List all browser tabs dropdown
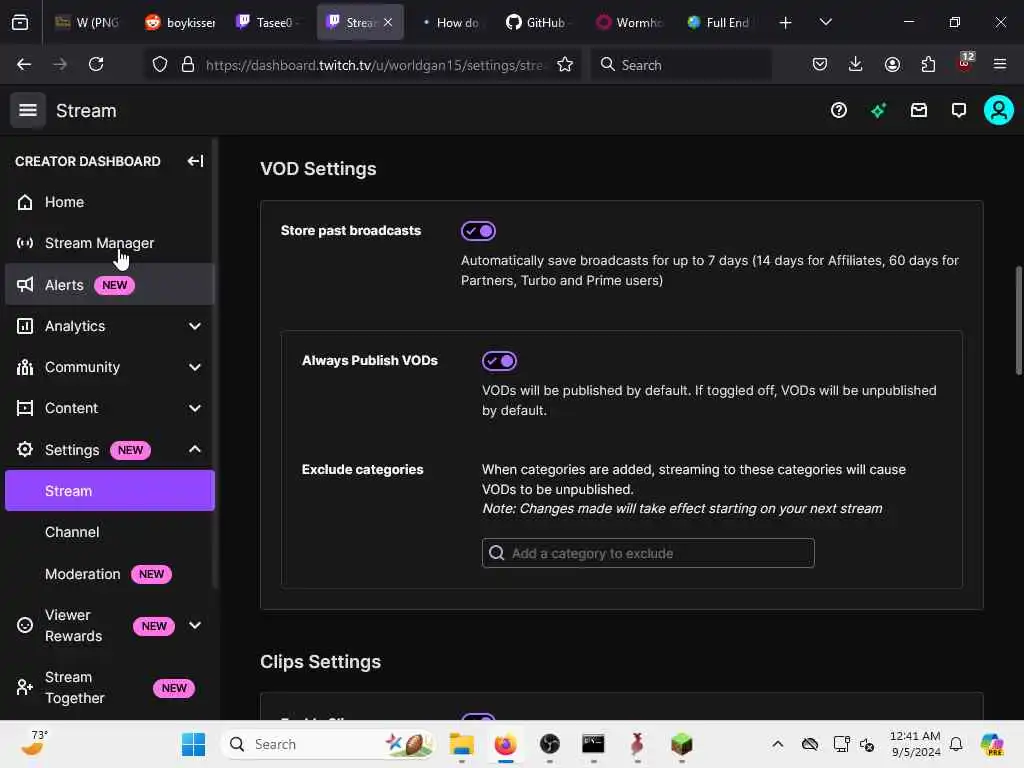Screen dimensions: 1024x768 pos(825,22)
